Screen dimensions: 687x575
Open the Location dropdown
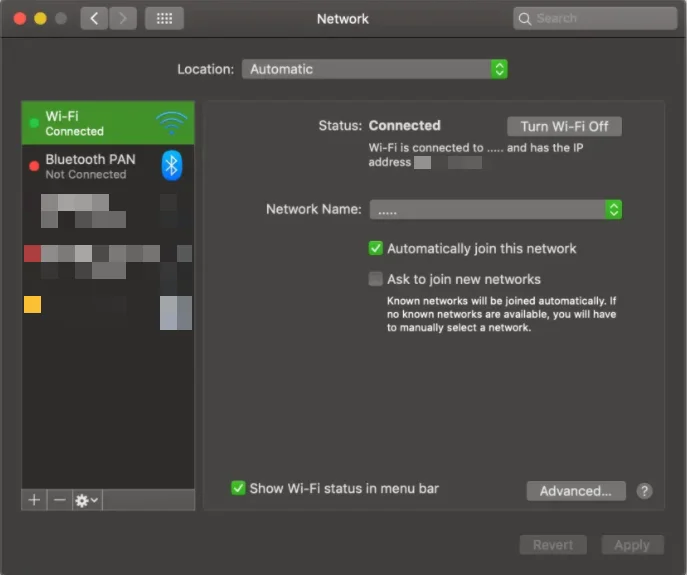click(x=374, y=69)
